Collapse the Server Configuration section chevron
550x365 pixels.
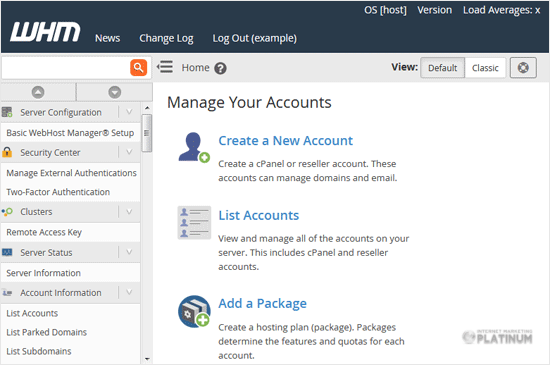129,112
